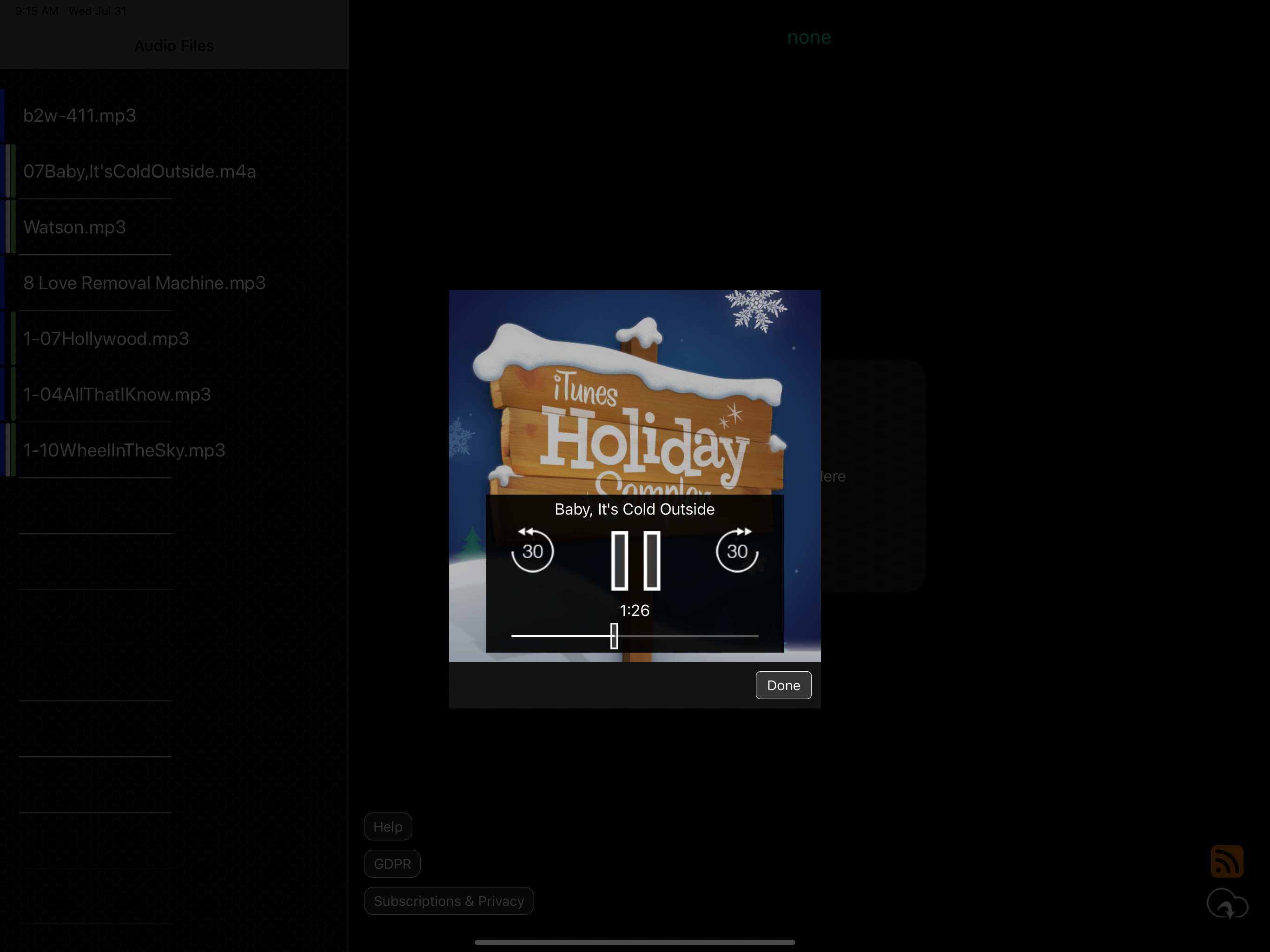
Task: Click the cloud download icon
Action: point(1227,904)
